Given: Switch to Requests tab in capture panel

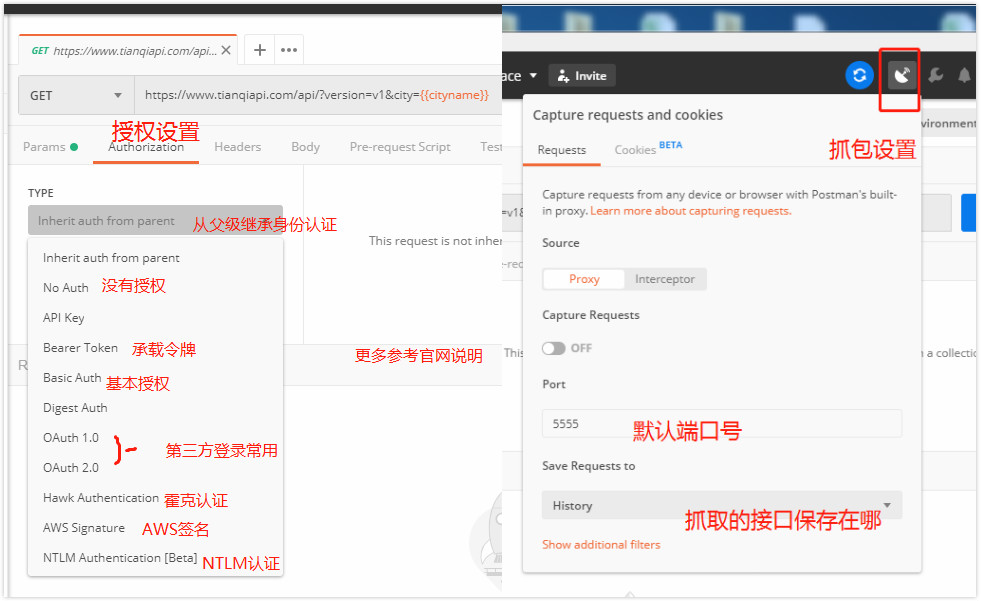Looking at the screenshot, I should coord(561,150).
